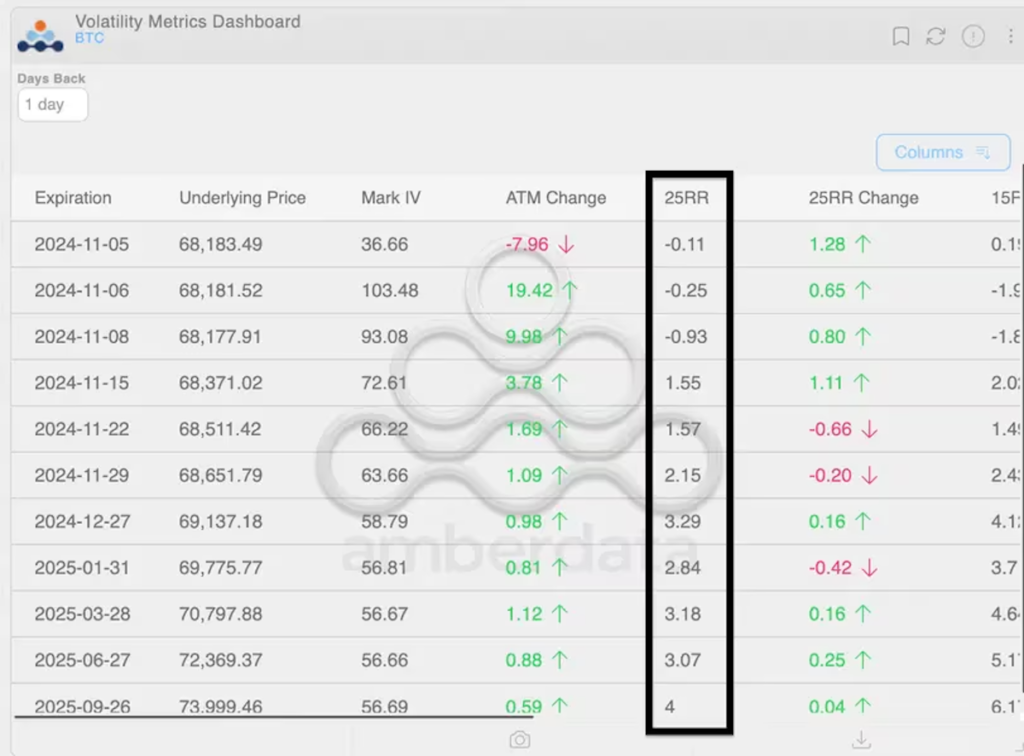Select the 2024-11-15 expiration cell

tap(82, 383)
